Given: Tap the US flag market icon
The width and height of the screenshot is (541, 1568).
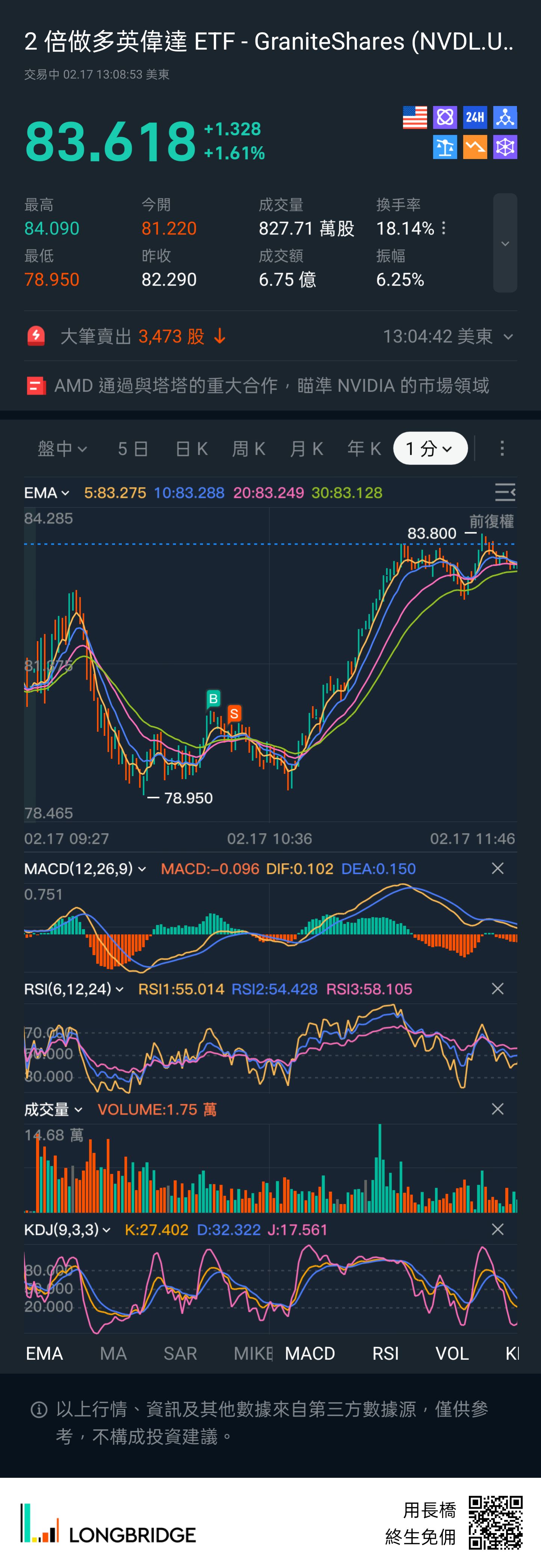Looking at the screenshot, I should 414,118.
